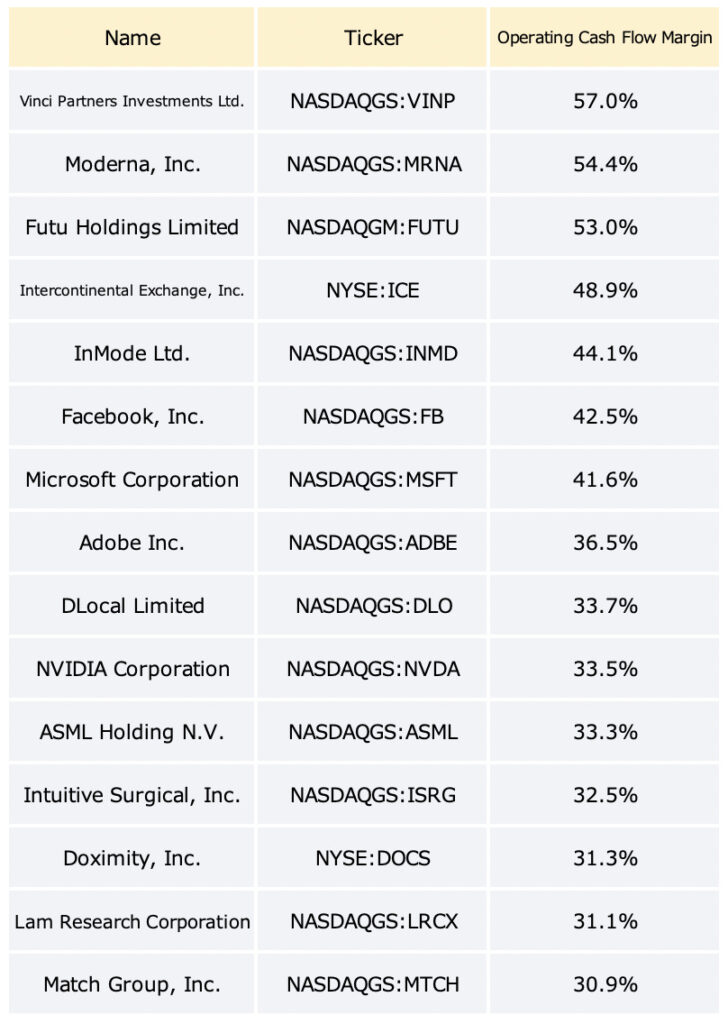Select the Moderna, Inc. name cell

point(132,164)
